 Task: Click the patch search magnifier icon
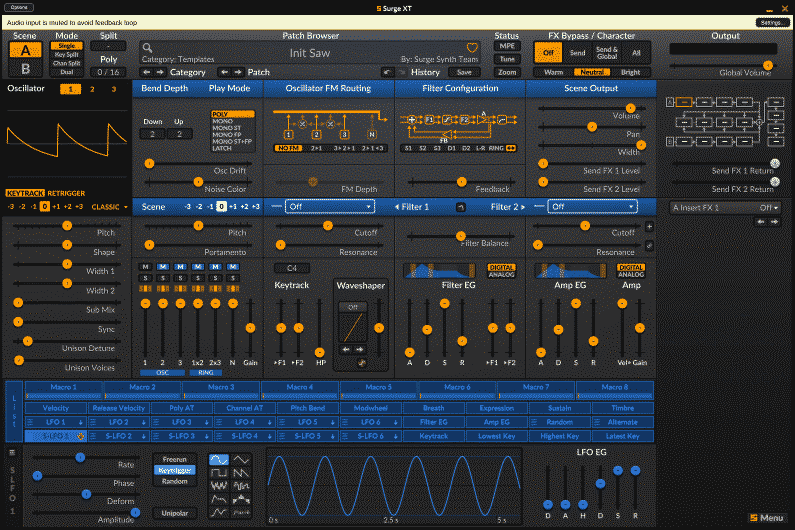[147, 47]
